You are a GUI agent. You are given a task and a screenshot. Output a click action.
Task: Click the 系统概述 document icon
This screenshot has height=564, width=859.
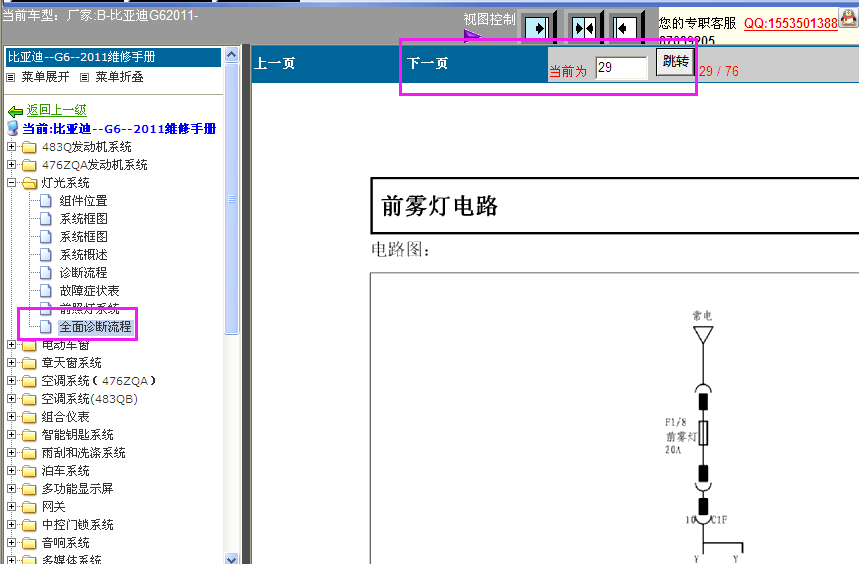tap(46, 255)
